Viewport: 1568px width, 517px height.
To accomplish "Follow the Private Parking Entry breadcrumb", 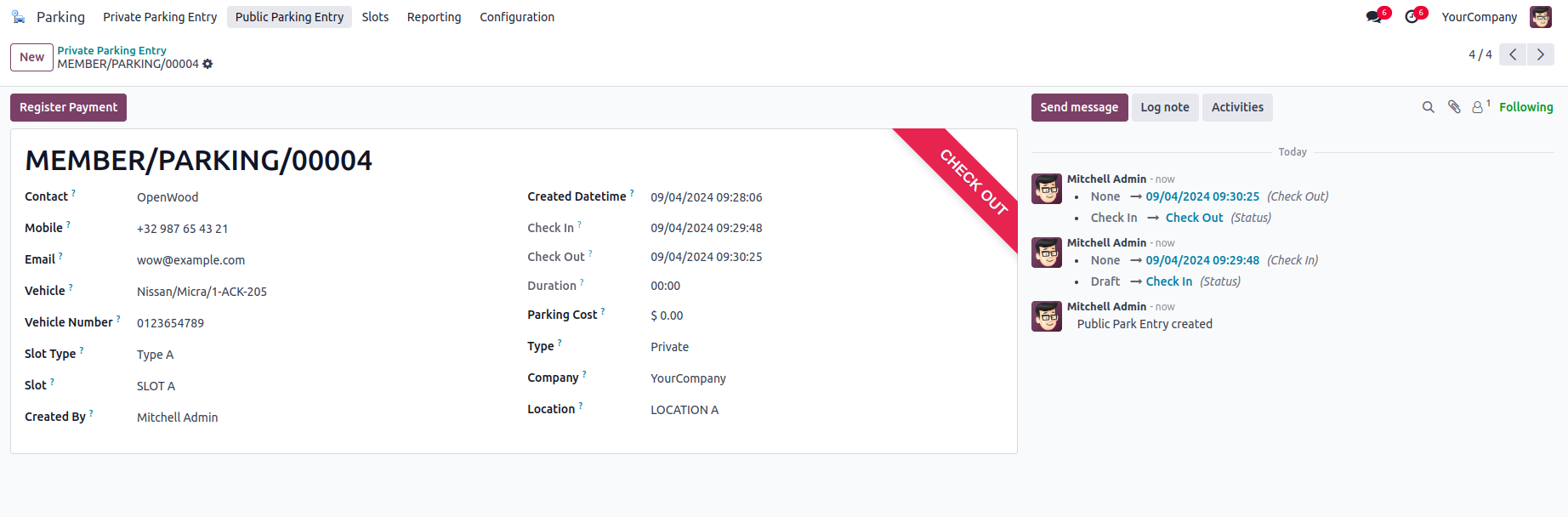I will pyautogui.click(x=111, y=50).
